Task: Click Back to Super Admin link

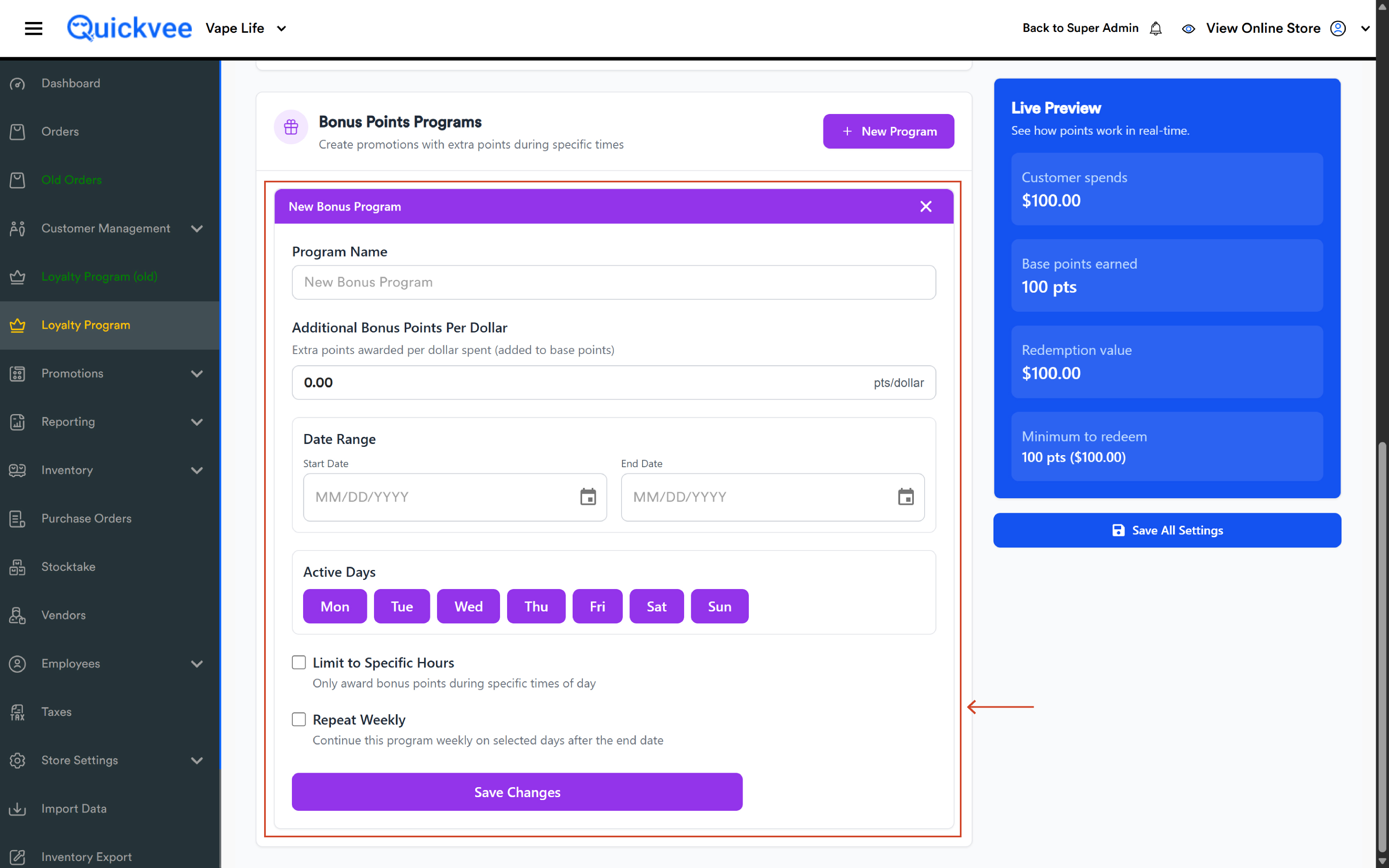Action: point(1080,28)
